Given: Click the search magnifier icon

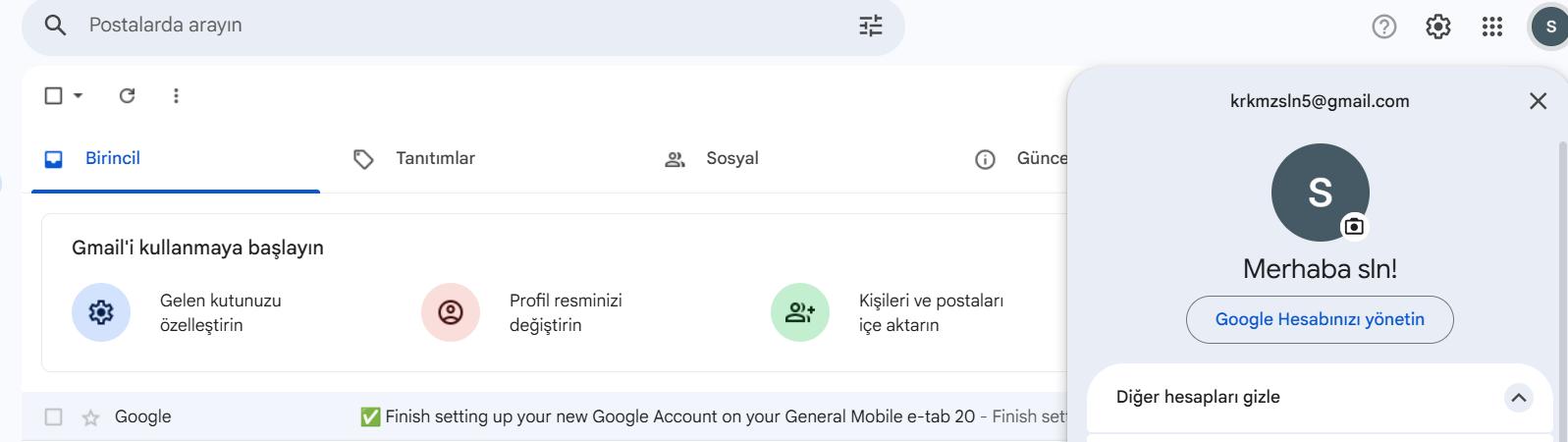Looking at the screenshot, I should [55, 26].
